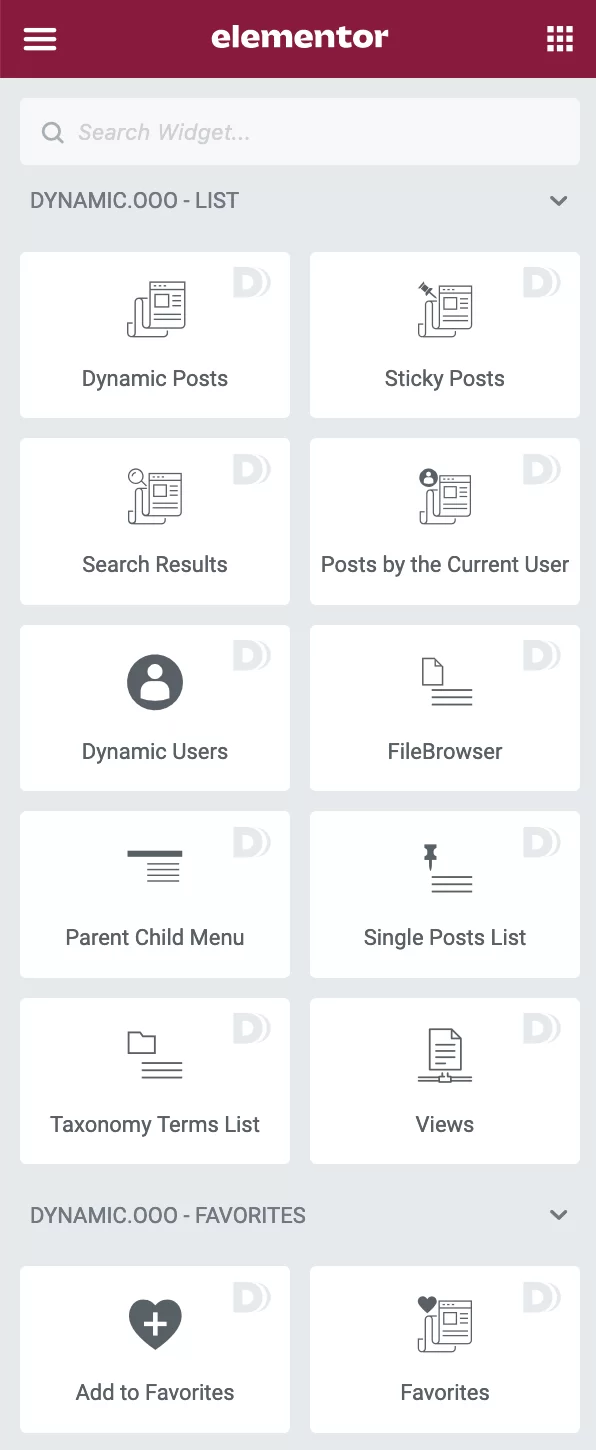Select the Taxonomy Terms List folder icon
The height and width of the screenshot is (1450, 596).
(154, 1053)
